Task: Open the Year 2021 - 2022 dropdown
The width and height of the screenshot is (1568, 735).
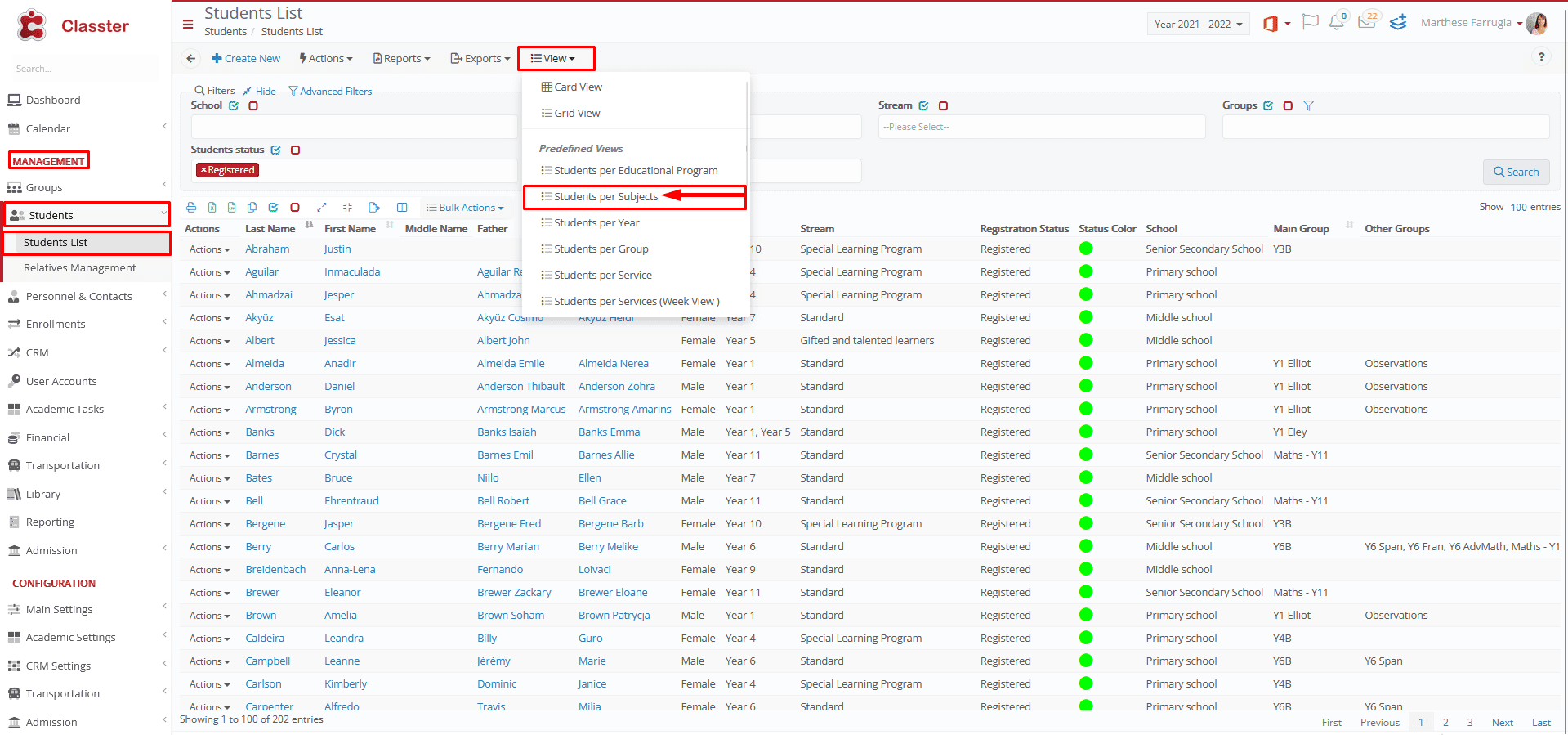Action: pyautogui.click(x=1198, y=25)
